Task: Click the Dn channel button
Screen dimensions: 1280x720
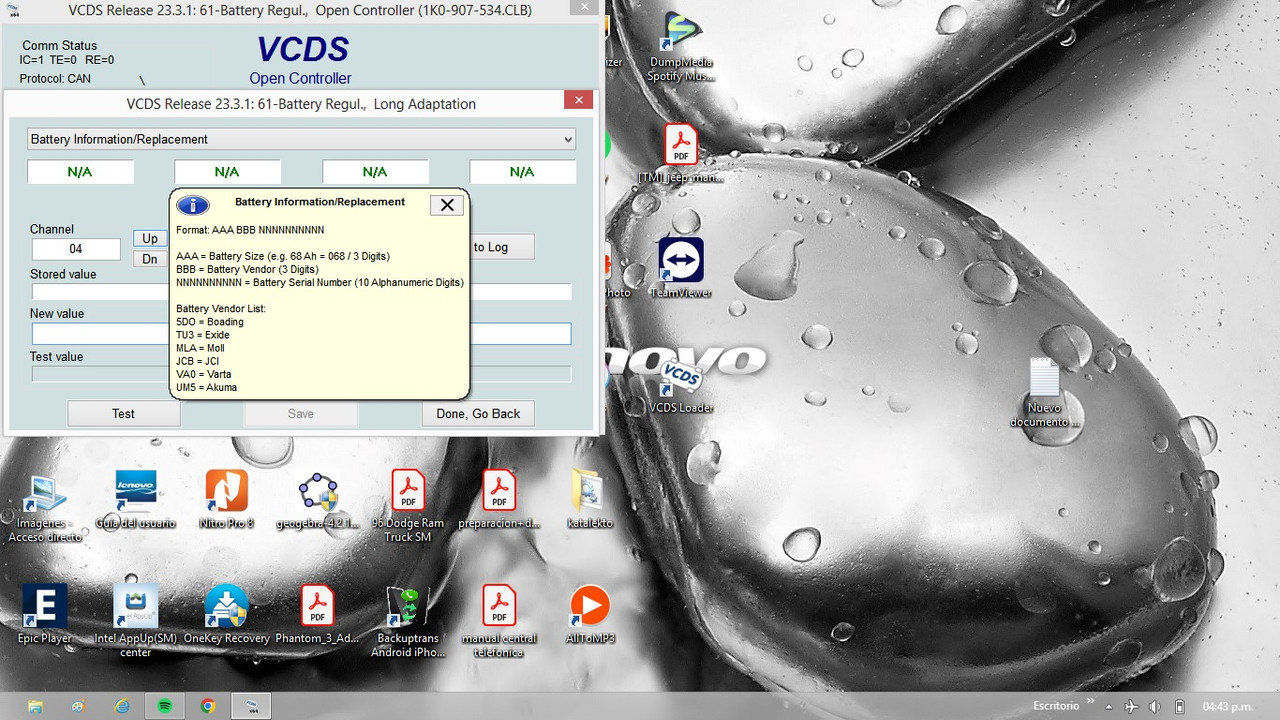Action: point(150,259)
